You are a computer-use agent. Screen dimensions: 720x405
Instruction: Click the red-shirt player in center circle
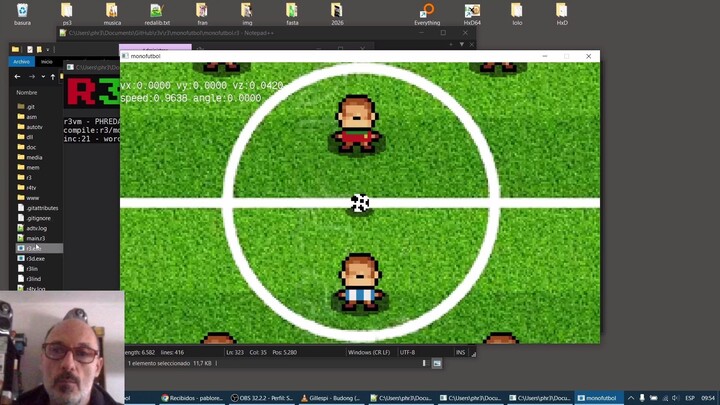point(357,123)
